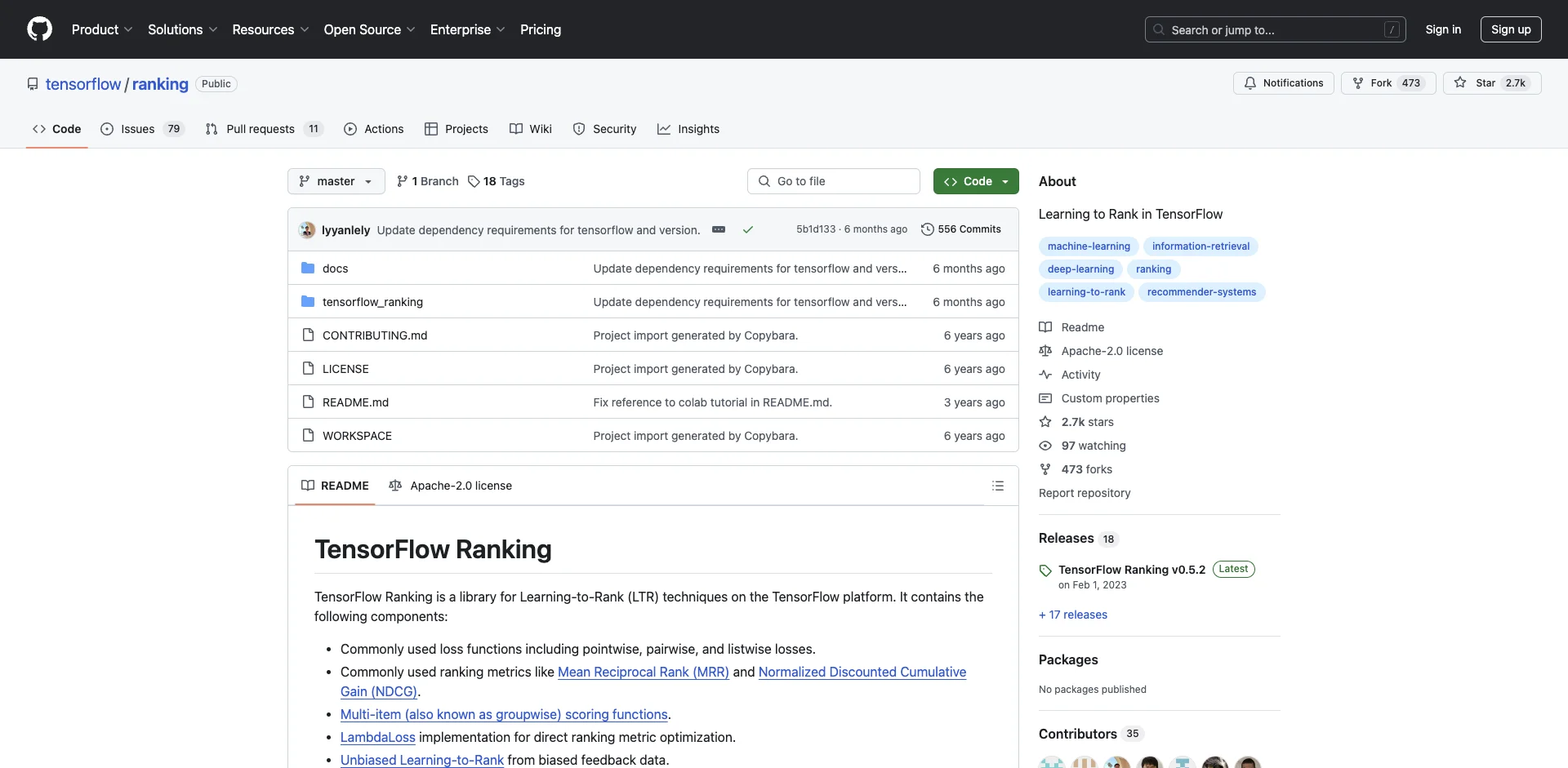Switch to the Issues tab
Screen dimensions: 1568x768
(x=143, y=129)
